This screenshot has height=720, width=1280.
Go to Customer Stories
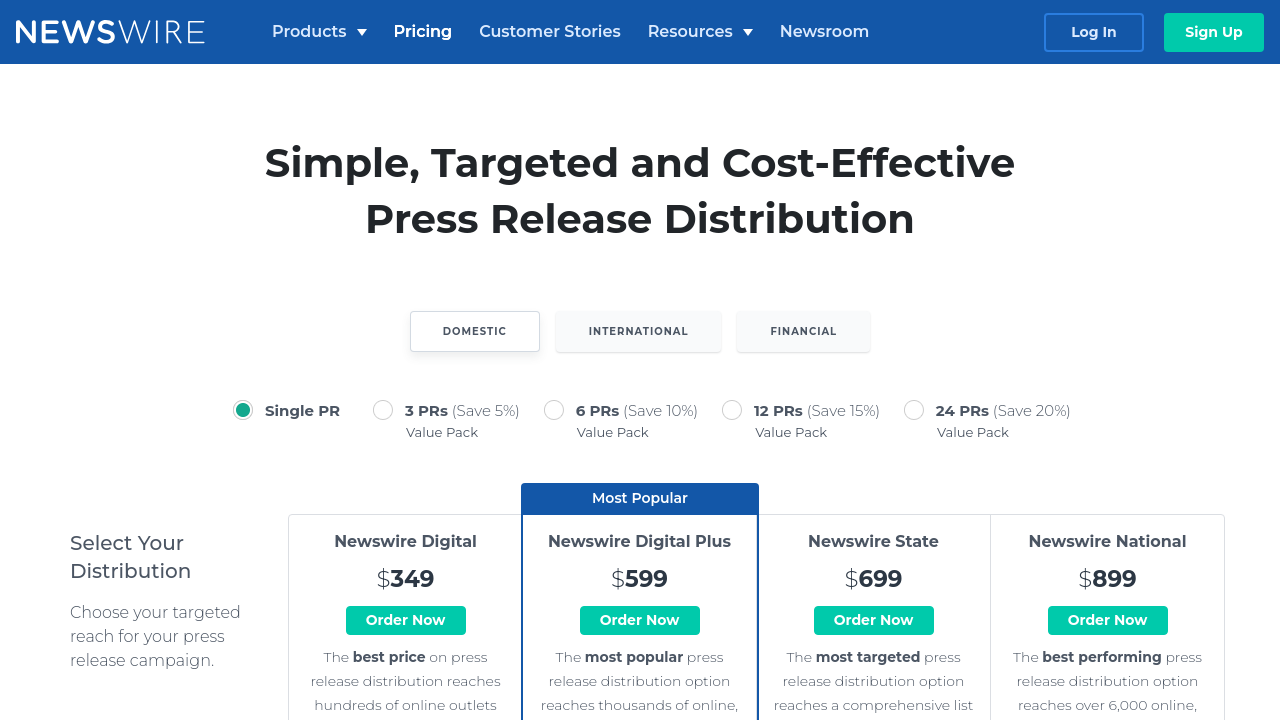coord(550,32)
